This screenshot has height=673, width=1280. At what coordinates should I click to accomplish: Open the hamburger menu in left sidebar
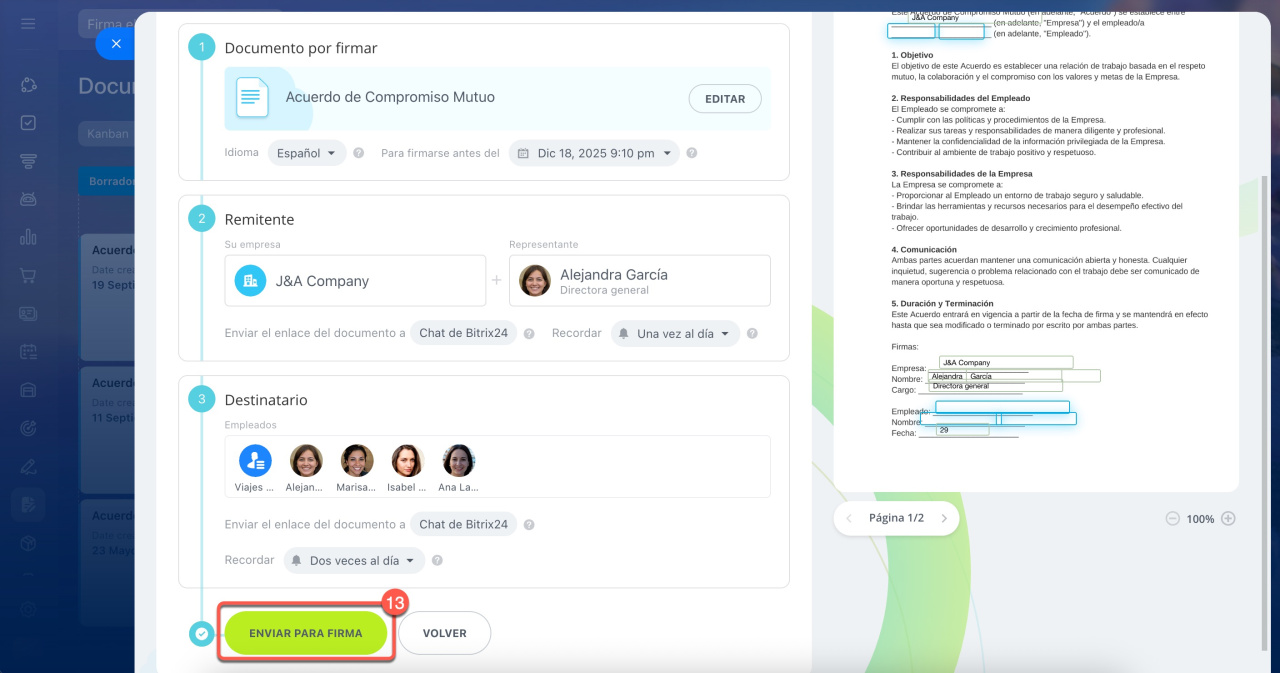coord(28,24)
